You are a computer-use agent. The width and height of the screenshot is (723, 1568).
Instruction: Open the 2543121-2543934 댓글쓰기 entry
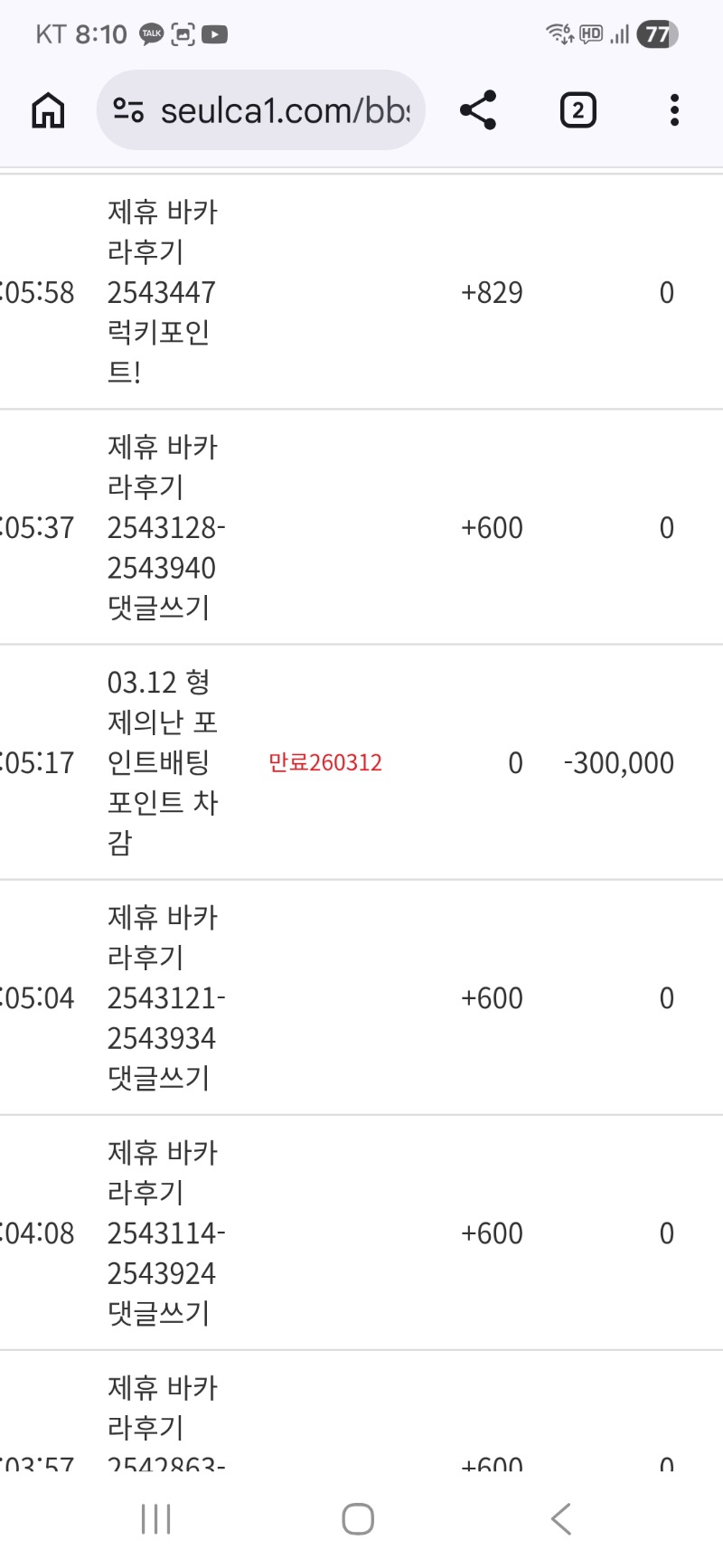click(165, 997)
